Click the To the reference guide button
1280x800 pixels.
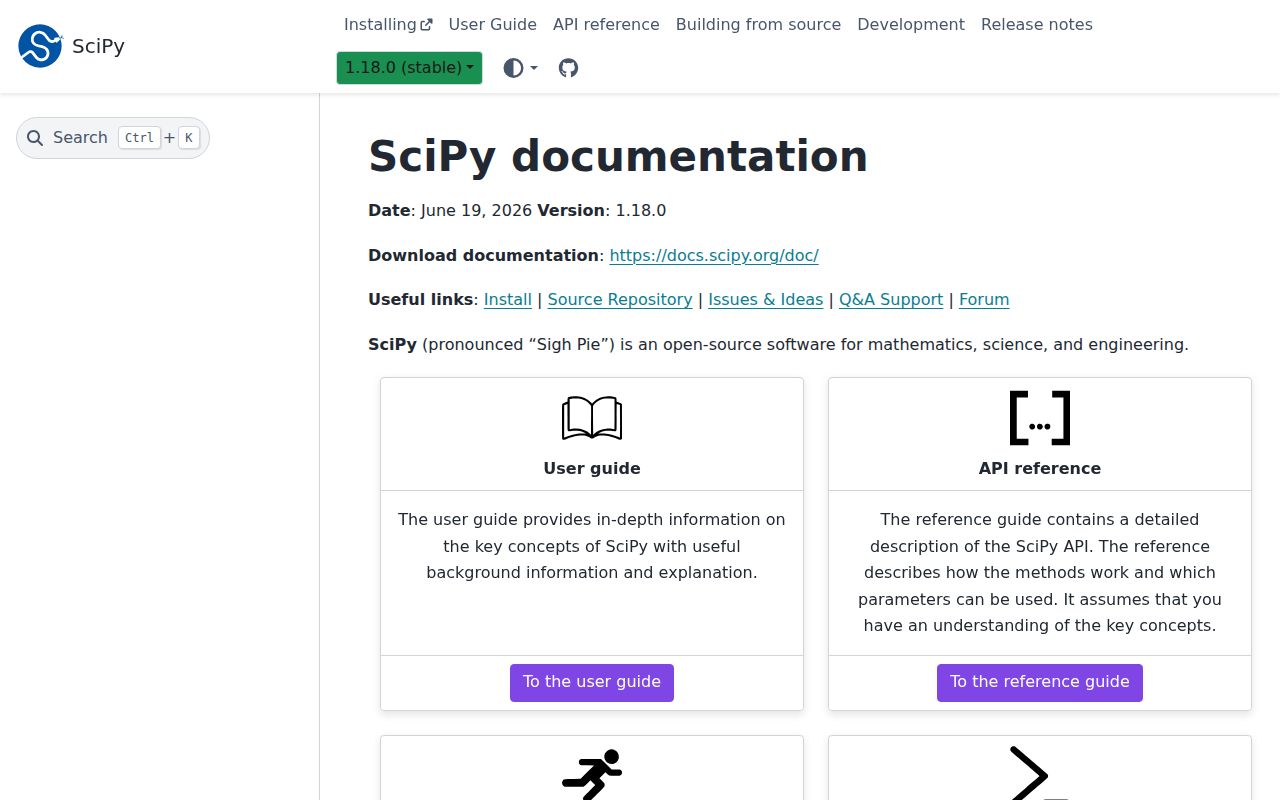click(1040, 682)
